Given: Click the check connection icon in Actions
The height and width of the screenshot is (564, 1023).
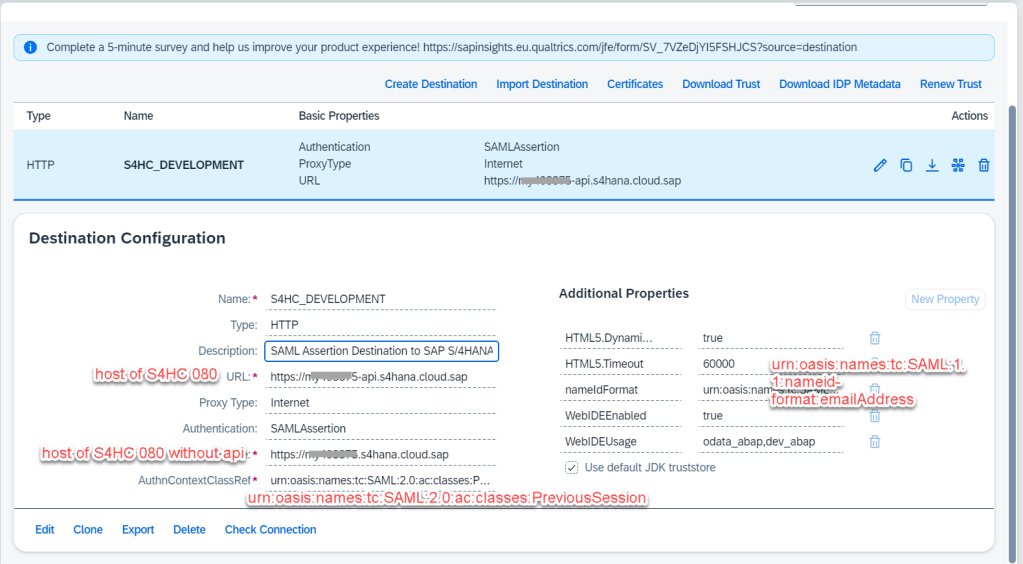Looking at the screenshot, I should coord(958,165).
